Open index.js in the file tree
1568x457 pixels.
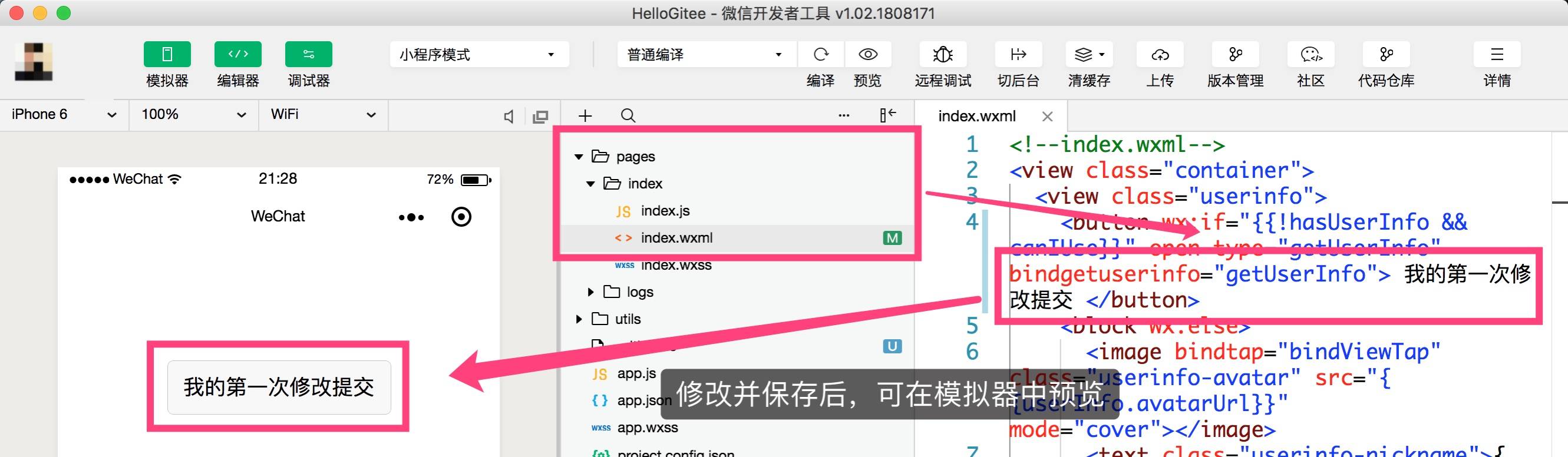[x=665, y=211]
